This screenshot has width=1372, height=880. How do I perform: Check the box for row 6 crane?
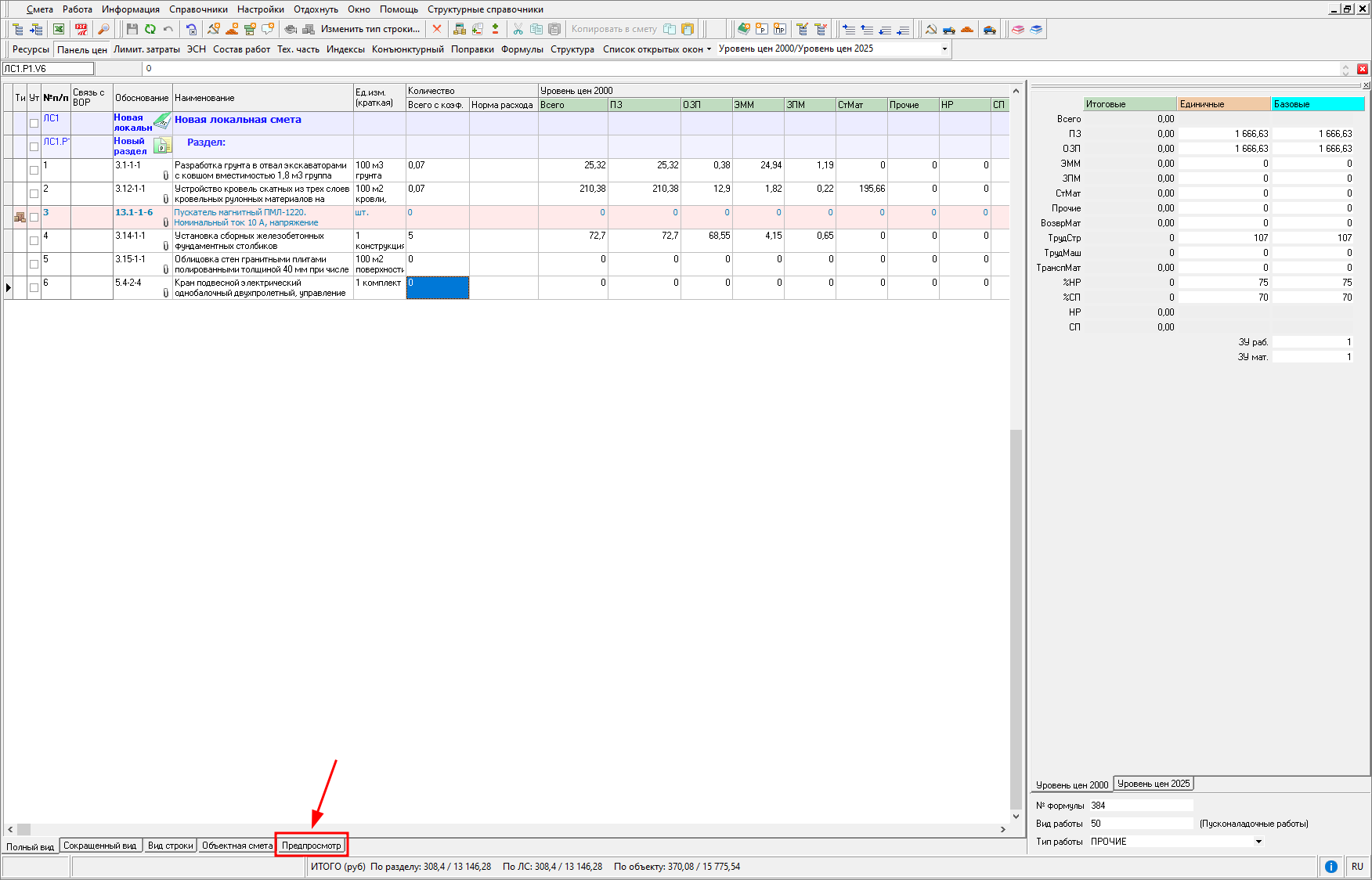point(34,287)
